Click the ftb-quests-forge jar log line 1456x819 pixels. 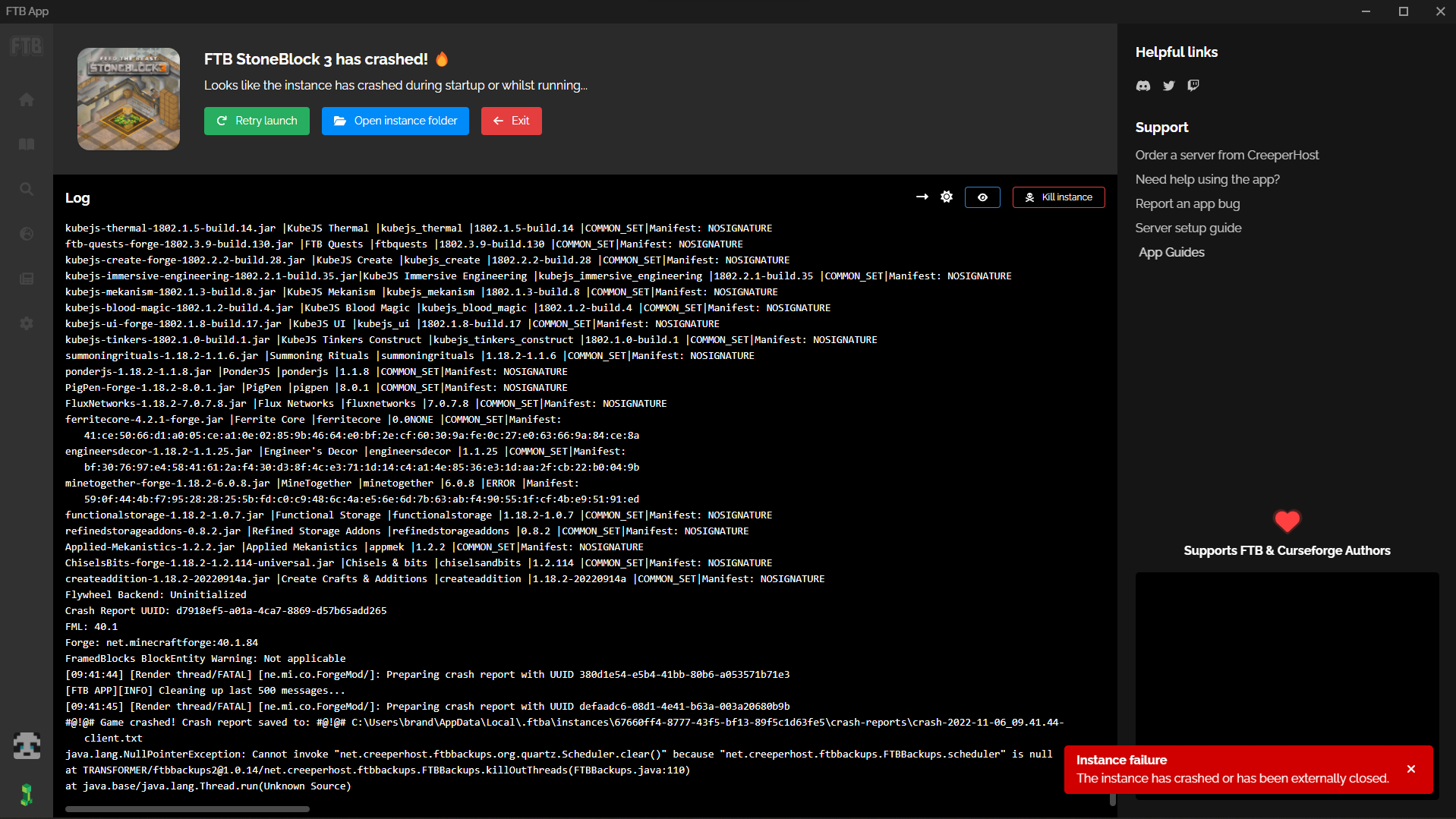[x=404, y=244]
